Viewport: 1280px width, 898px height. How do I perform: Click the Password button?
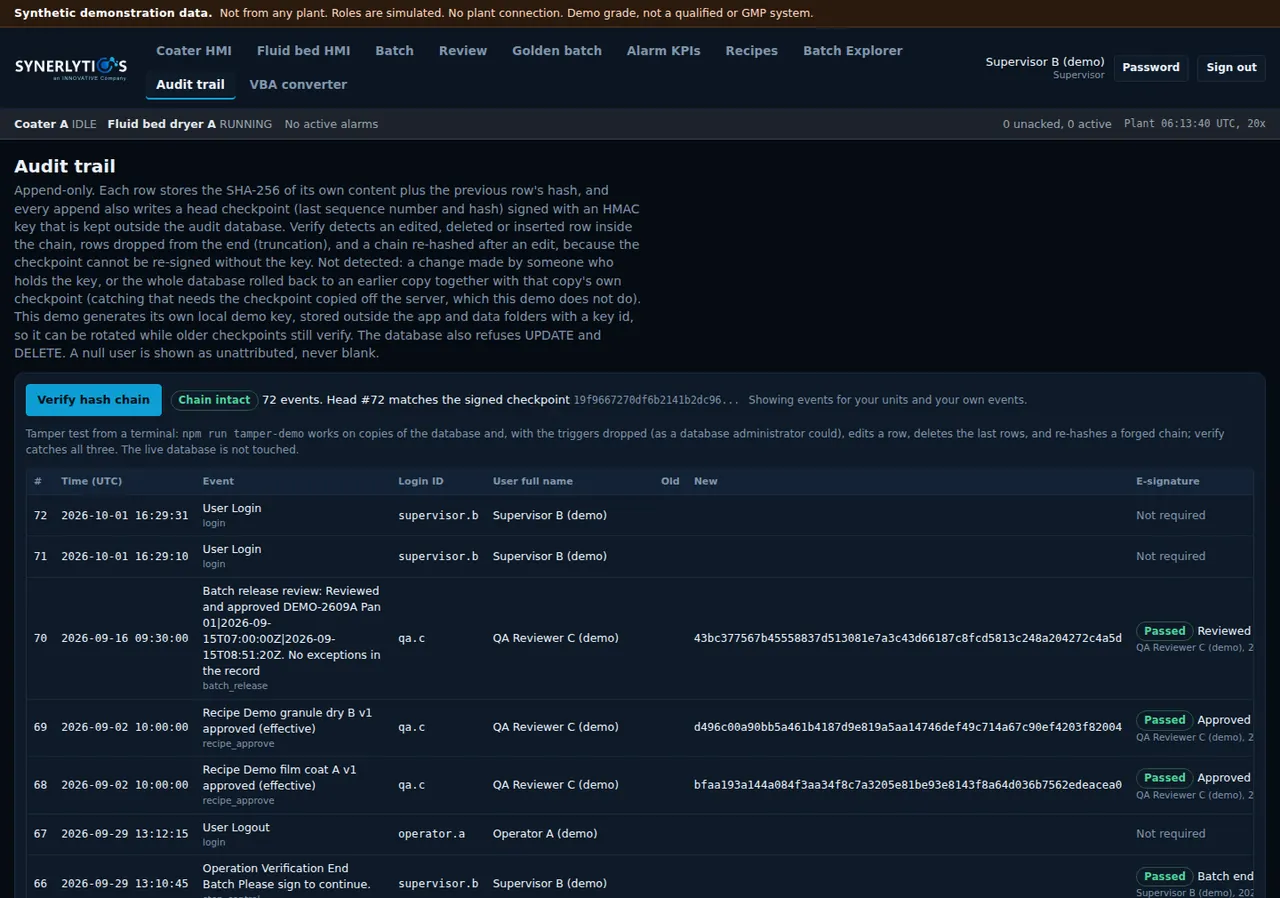pyautogui.click(x=1151, y=68)
